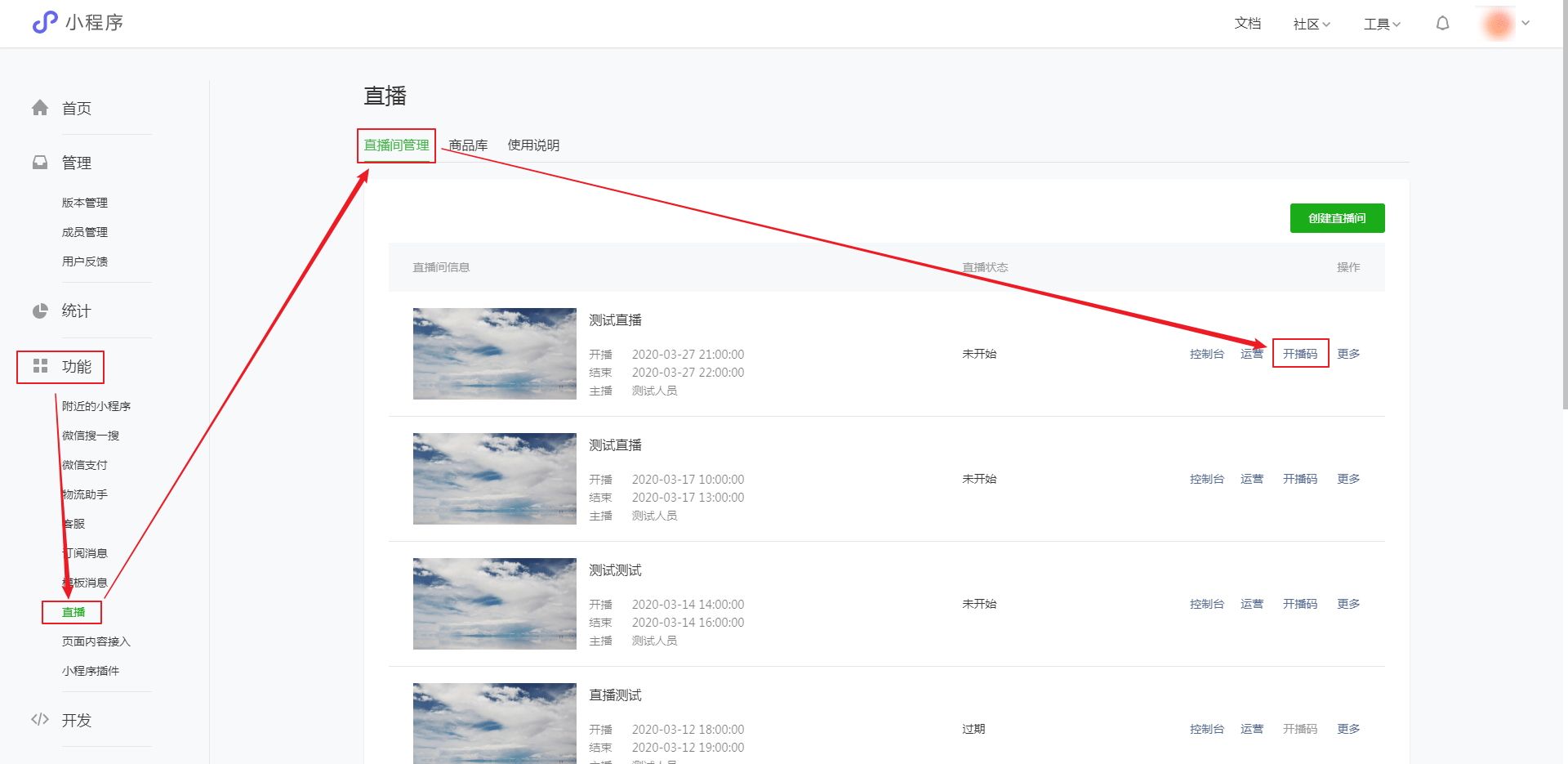Click the 首页 home icon
Image resolution: width=1568 pixels, height=764 pixels.
coord(40,108)
